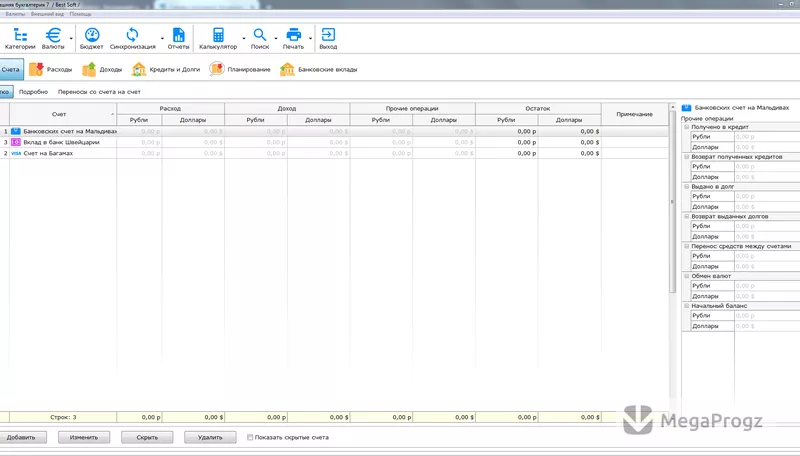Image resolution: width=800 pixels, height=456 pixels.
Task: Click Доллары value field under Обмен валют
Action: (767, 296)
